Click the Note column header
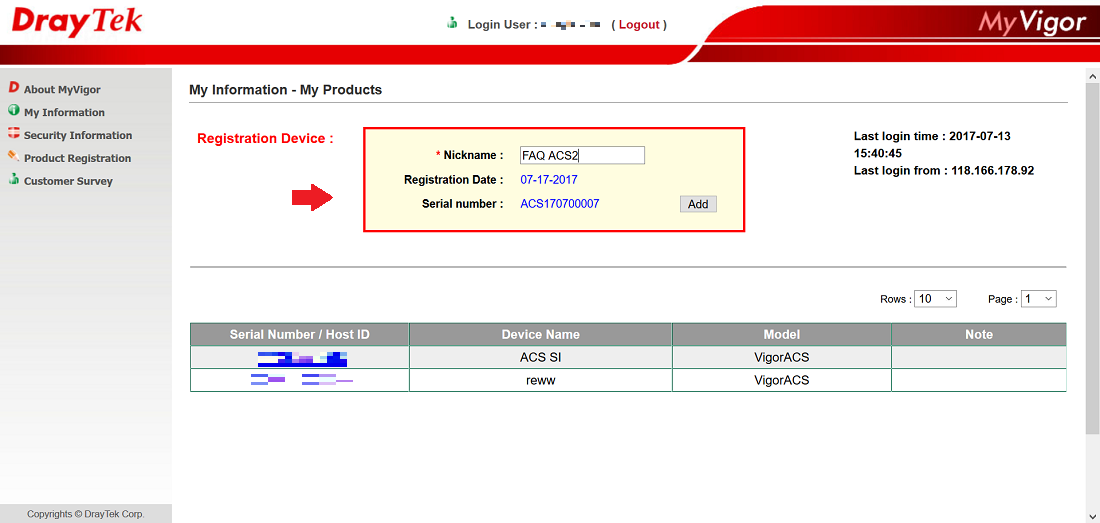This screenshot has height=523, width=1100. 979,334
